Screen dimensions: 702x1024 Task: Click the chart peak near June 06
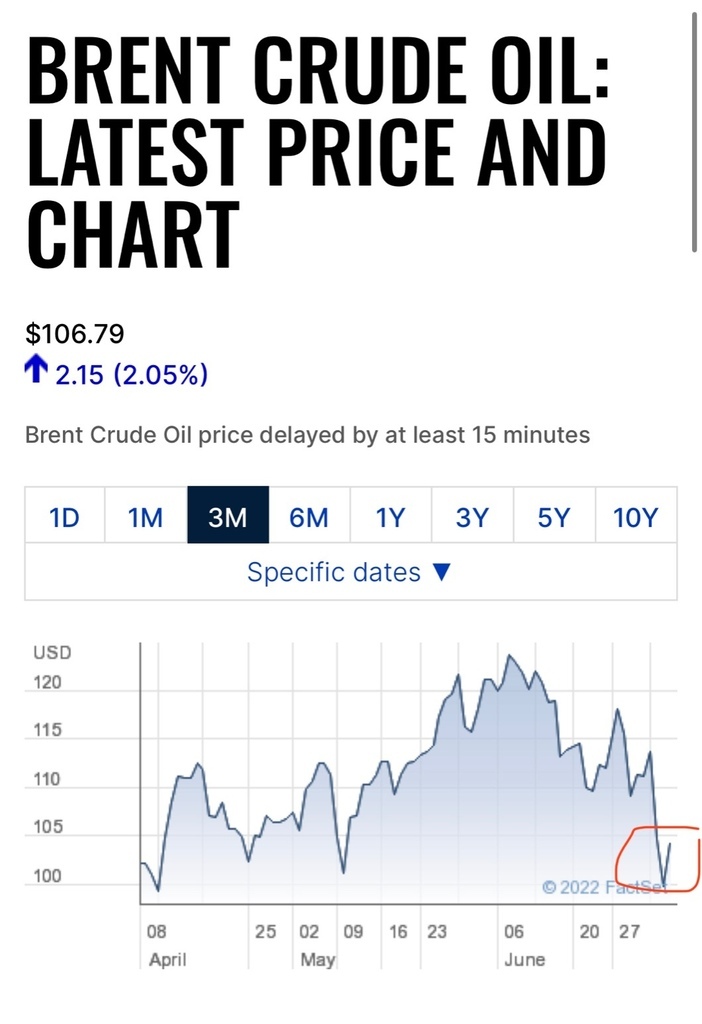(x=511, y=656)
